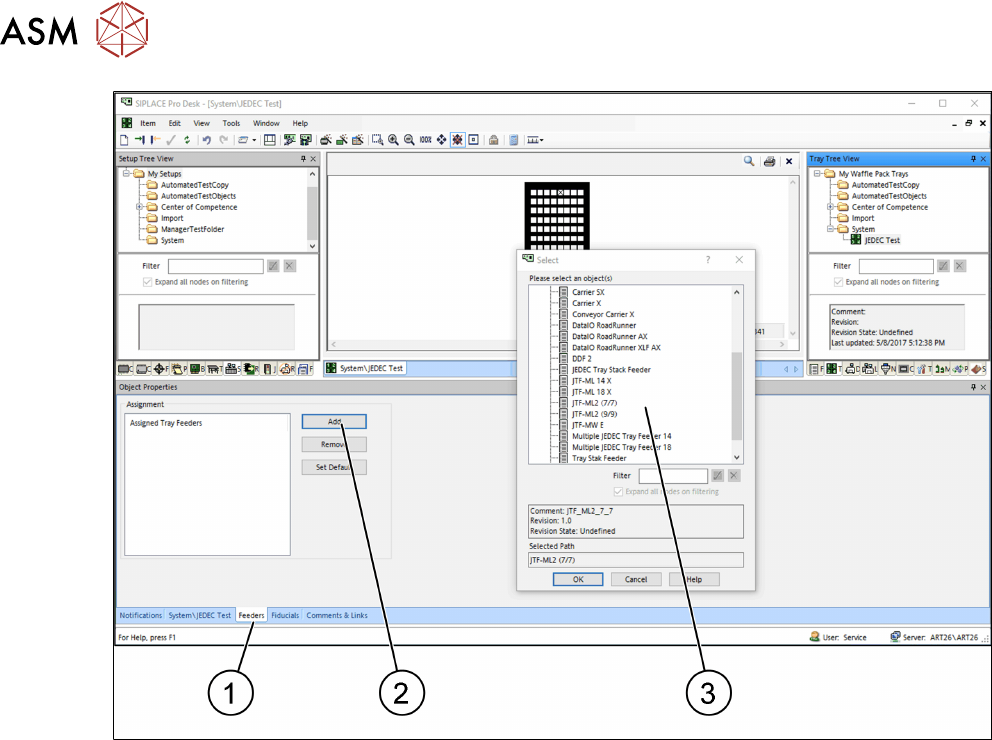Screen dimensions: 992x740
Task: Expand Center of Competence in Tray Tree View
Action: [831, 207]
